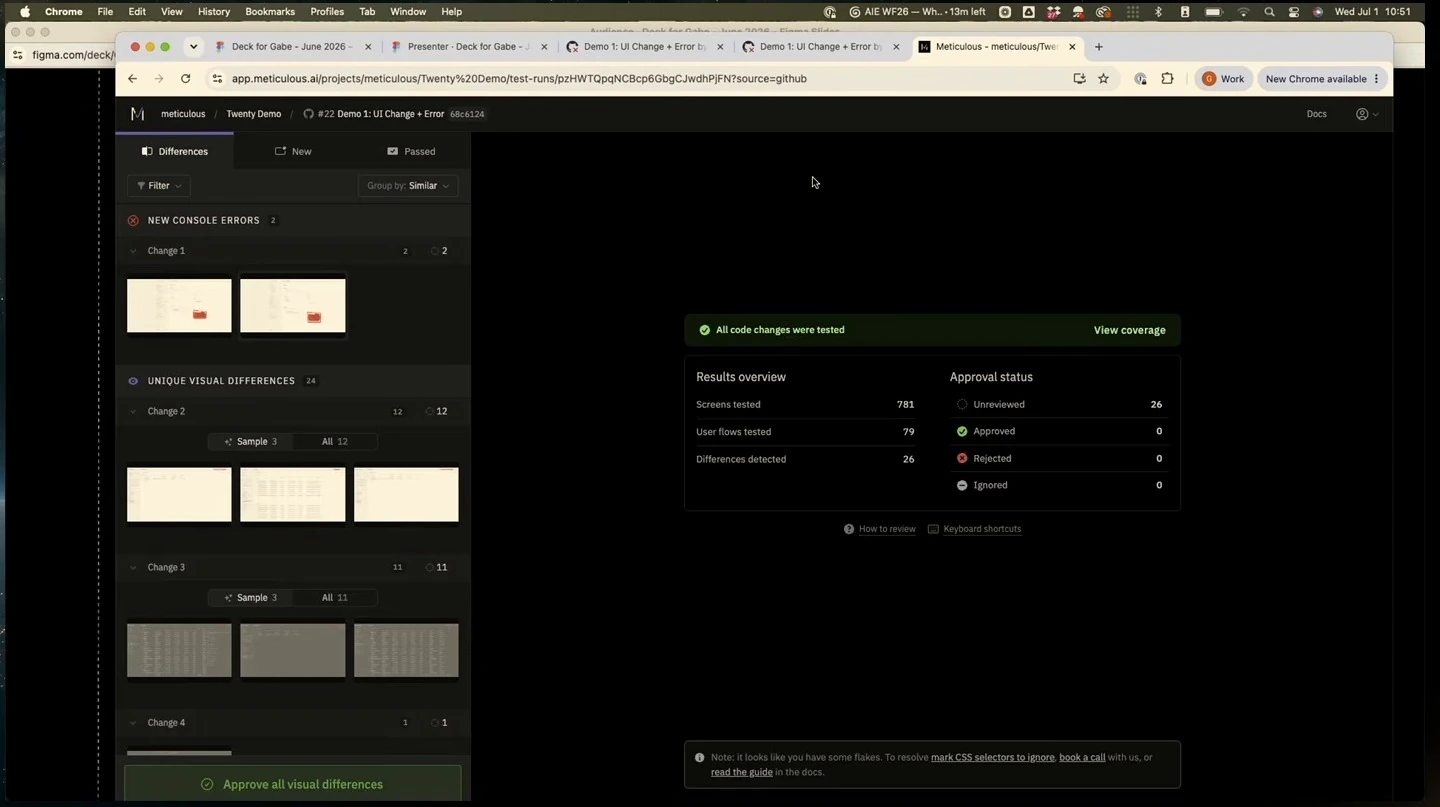1440x807 pixels.
Task: Go back using Chrome's back arrow
Action: click(132, 79)
